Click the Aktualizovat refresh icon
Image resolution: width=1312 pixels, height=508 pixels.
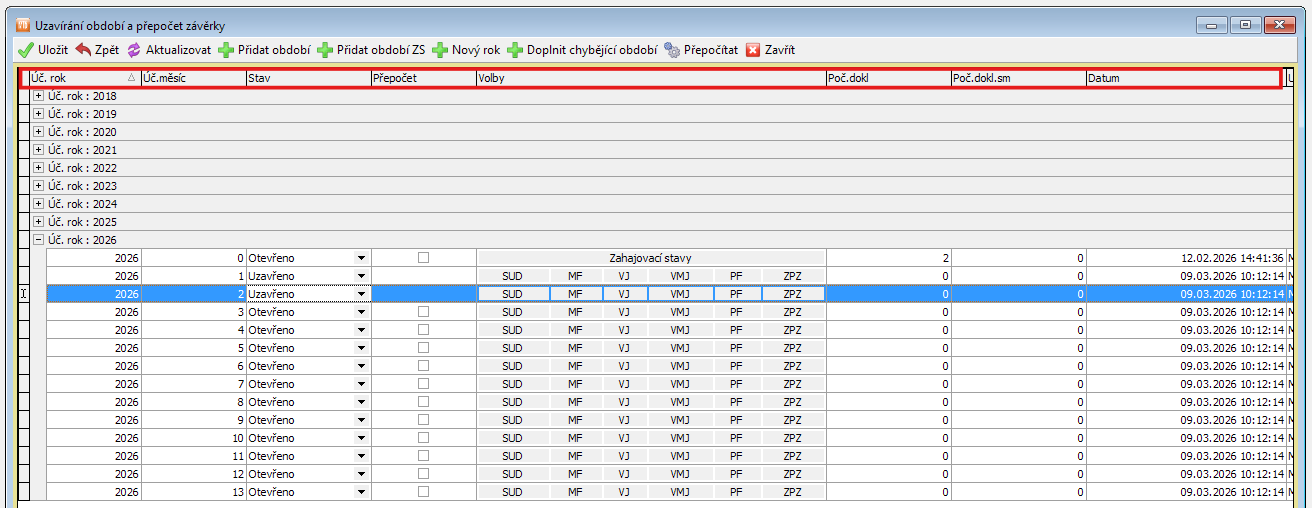(133, 50)
